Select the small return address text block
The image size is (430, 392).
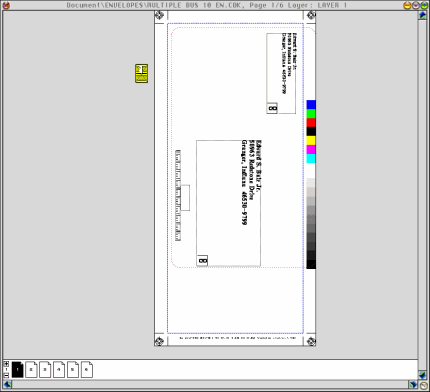289,63
